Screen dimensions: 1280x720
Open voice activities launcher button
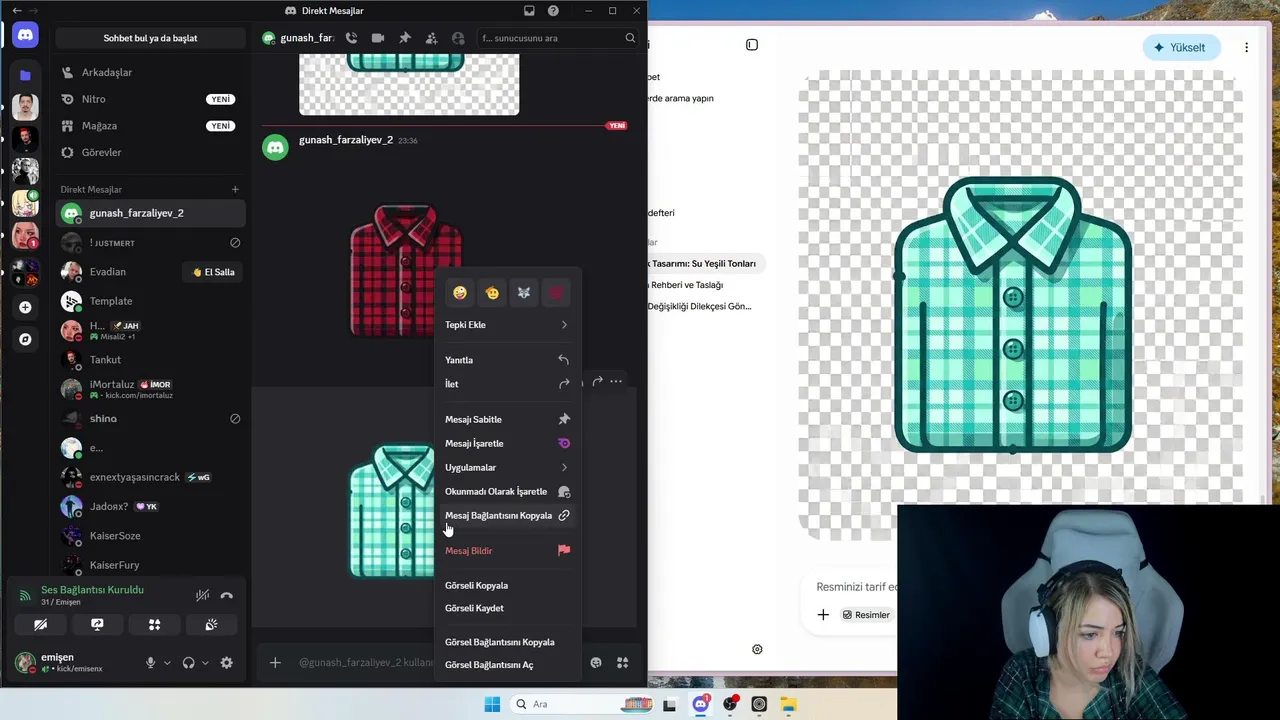point(154,624)
